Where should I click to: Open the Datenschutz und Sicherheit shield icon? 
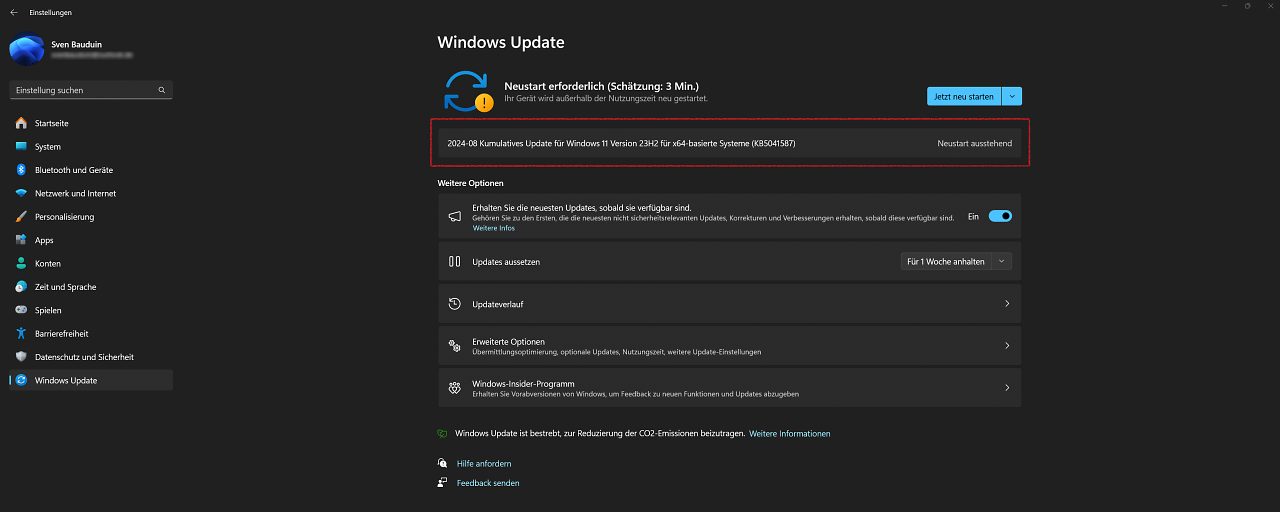tap(21, 357)
